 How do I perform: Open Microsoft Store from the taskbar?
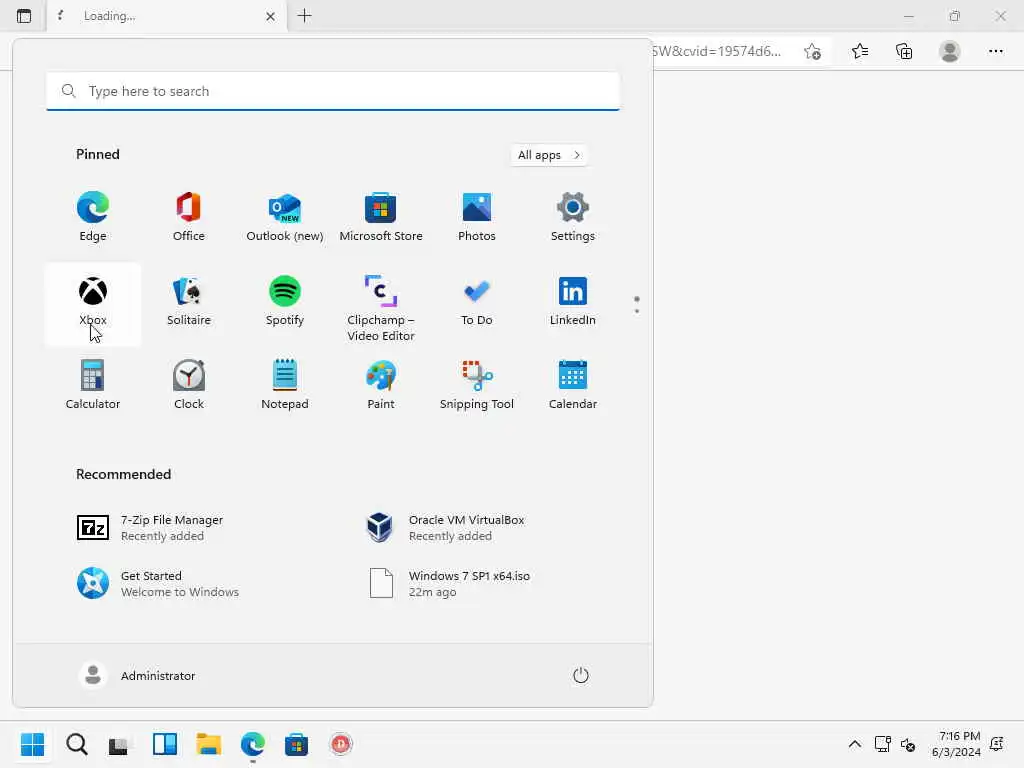click(296, 744)
